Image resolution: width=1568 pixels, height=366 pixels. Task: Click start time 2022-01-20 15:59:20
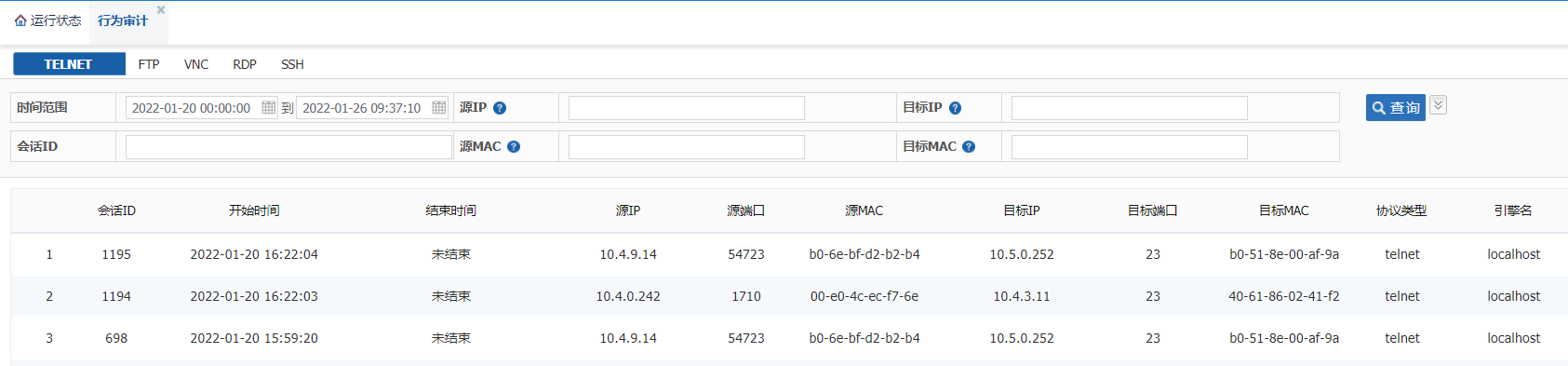254,338
